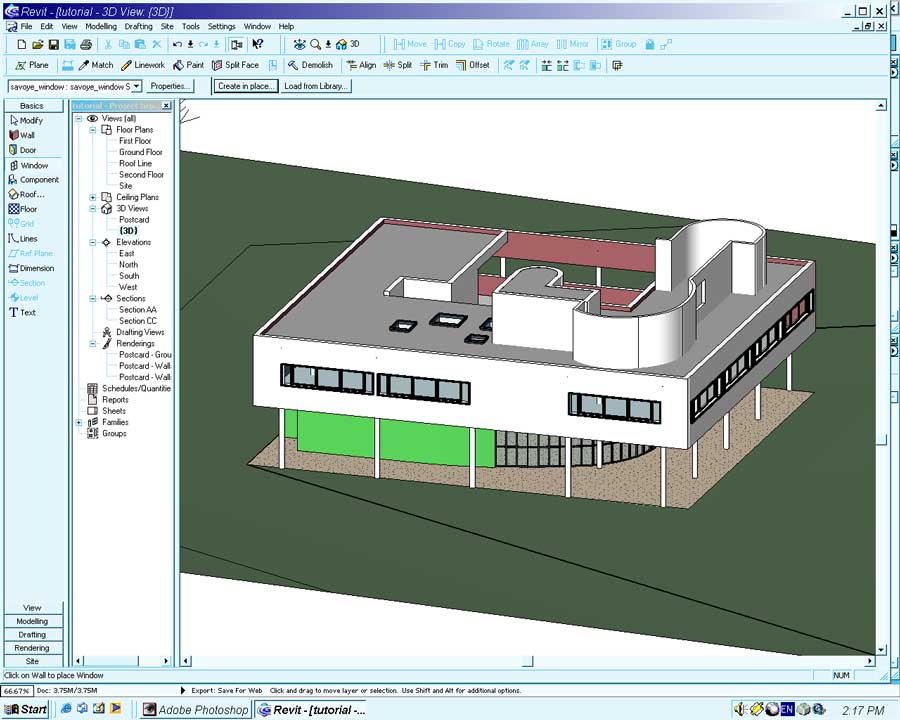This screenshot has width=900, height=720.
Task: Click the Undo arrow icon
Action: tap(177, 44)
